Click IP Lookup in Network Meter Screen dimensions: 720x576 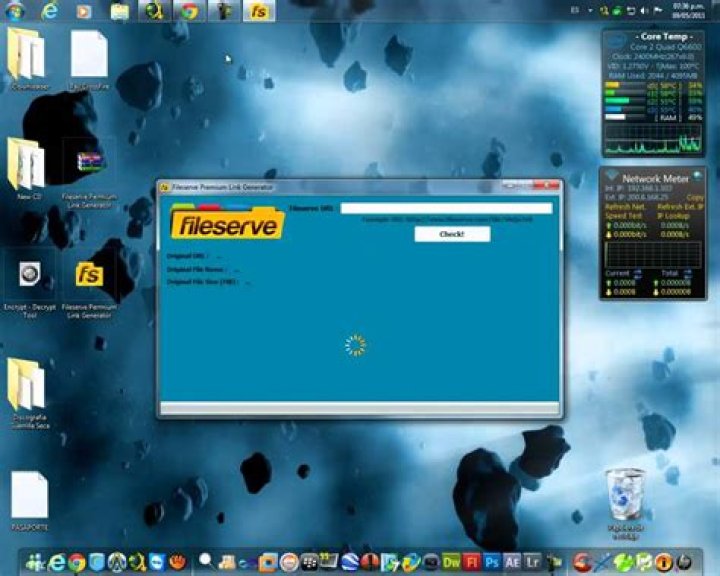pos(673,215)
